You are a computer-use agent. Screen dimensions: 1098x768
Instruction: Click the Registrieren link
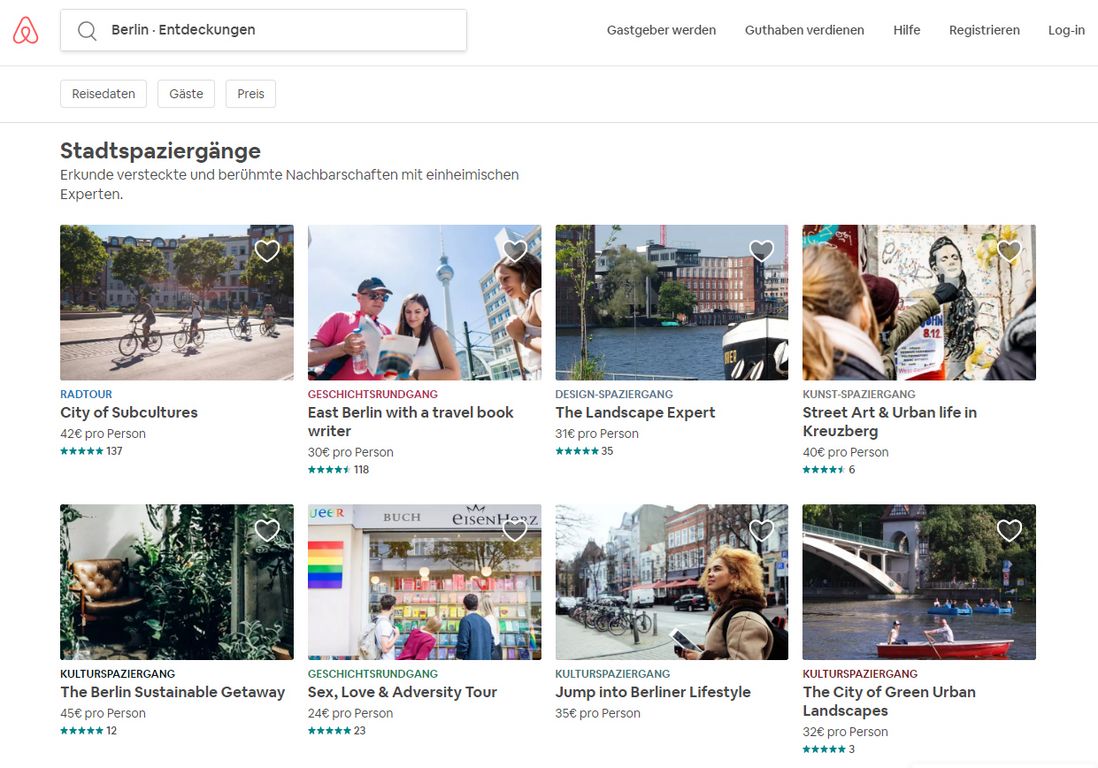[984, 30]
